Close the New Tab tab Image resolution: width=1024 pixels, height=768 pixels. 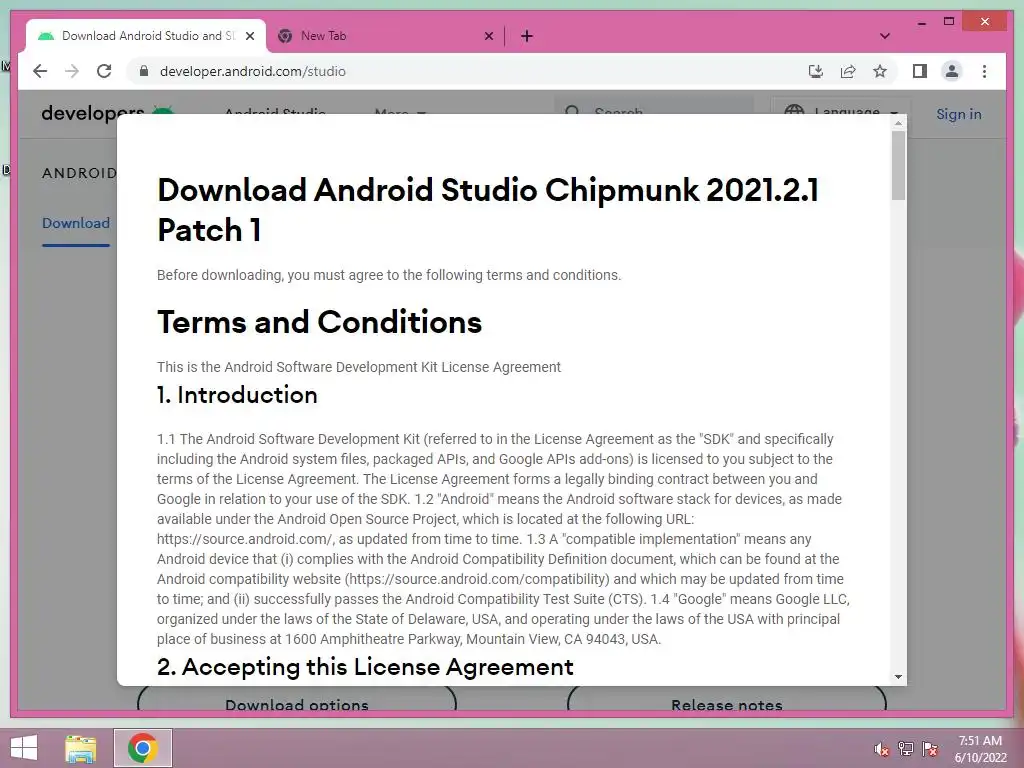[488, 36]
